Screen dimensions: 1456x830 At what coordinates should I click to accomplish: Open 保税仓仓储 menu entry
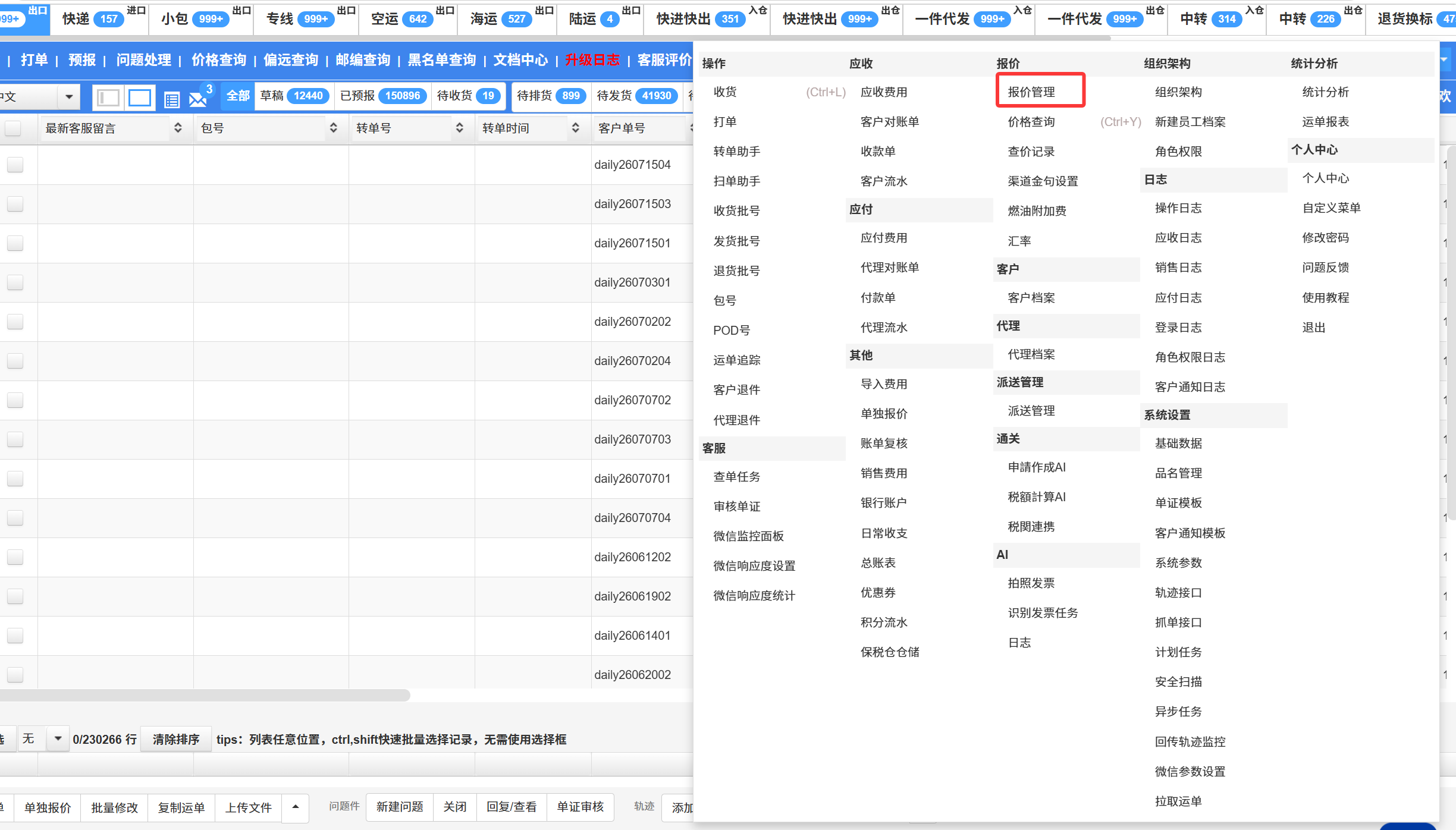890,652
